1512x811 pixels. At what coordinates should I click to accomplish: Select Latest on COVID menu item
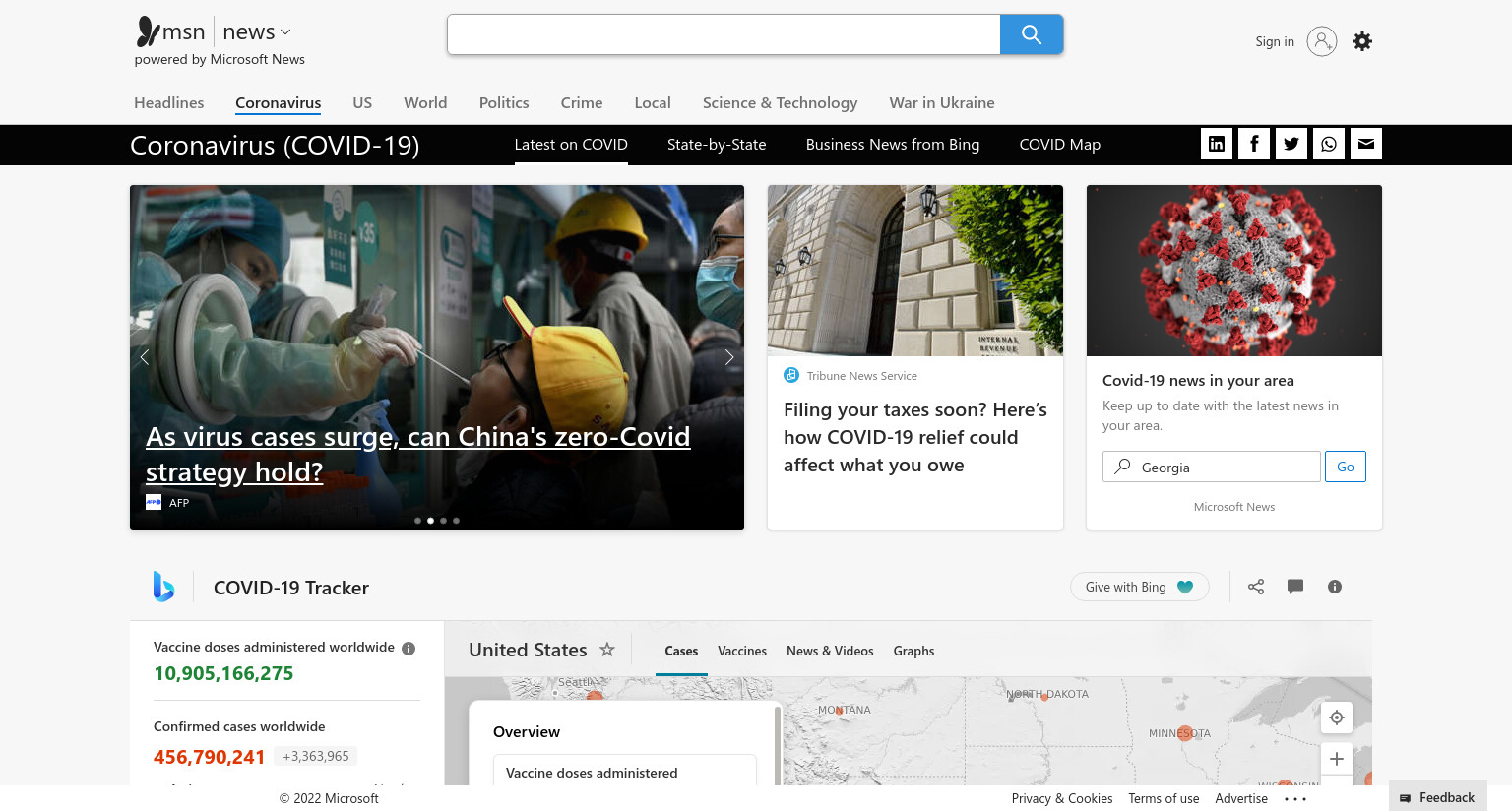point(571,145)
